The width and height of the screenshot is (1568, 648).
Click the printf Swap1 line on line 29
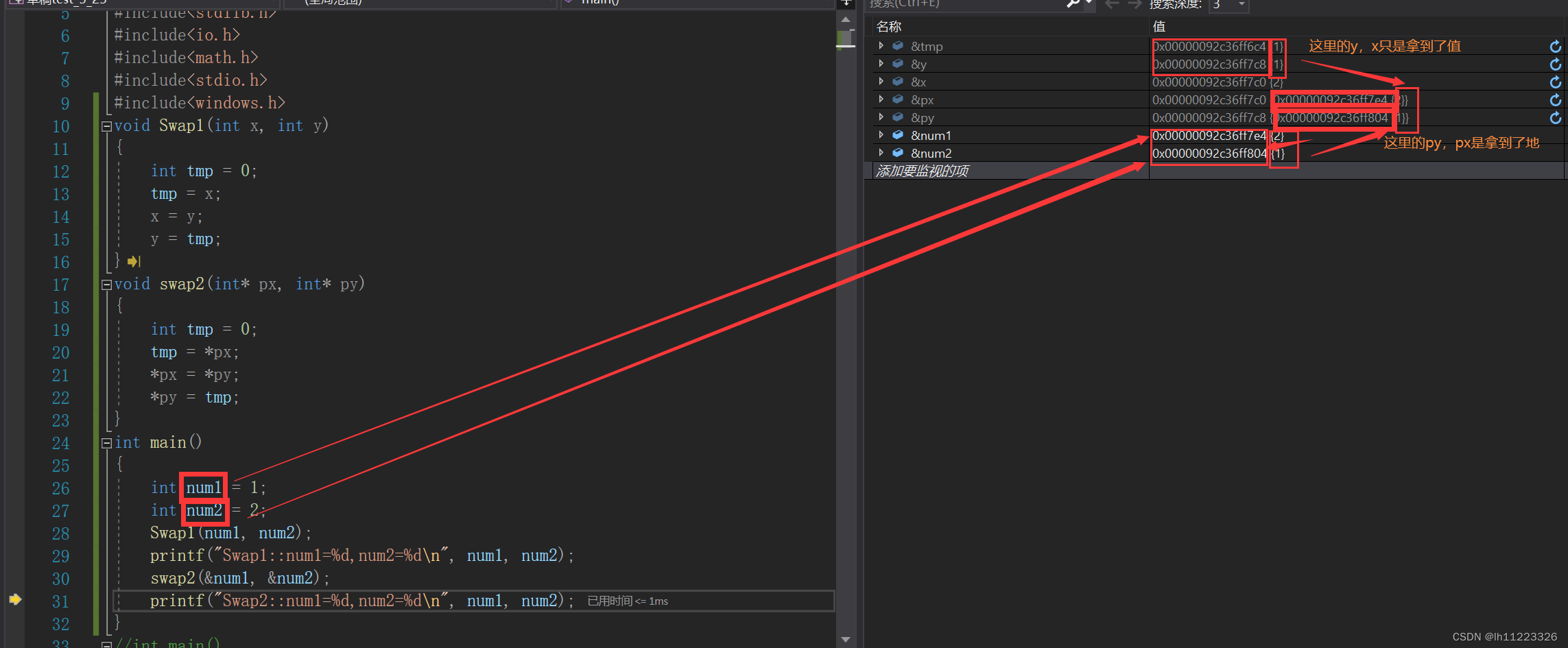point(362,555)
